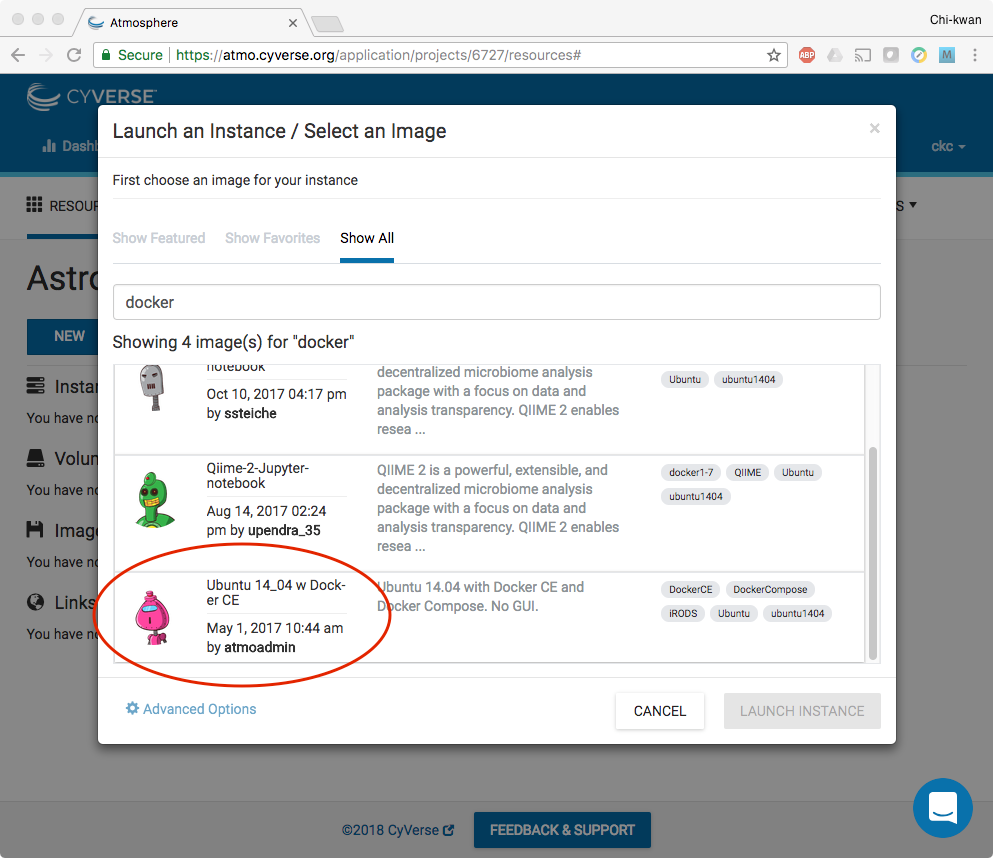
Task: Switch to the Show Featured tab
Action: pos(159,238)
